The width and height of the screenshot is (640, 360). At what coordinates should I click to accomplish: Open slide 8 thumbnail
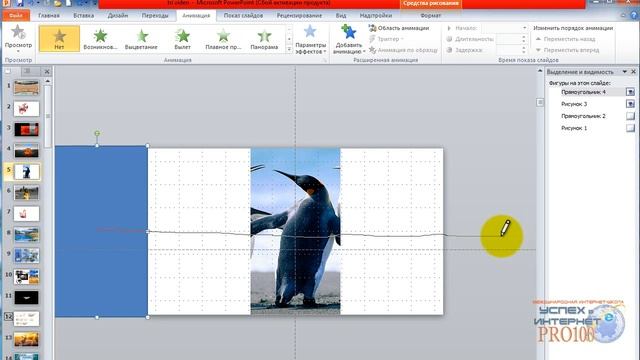[27, 235]
